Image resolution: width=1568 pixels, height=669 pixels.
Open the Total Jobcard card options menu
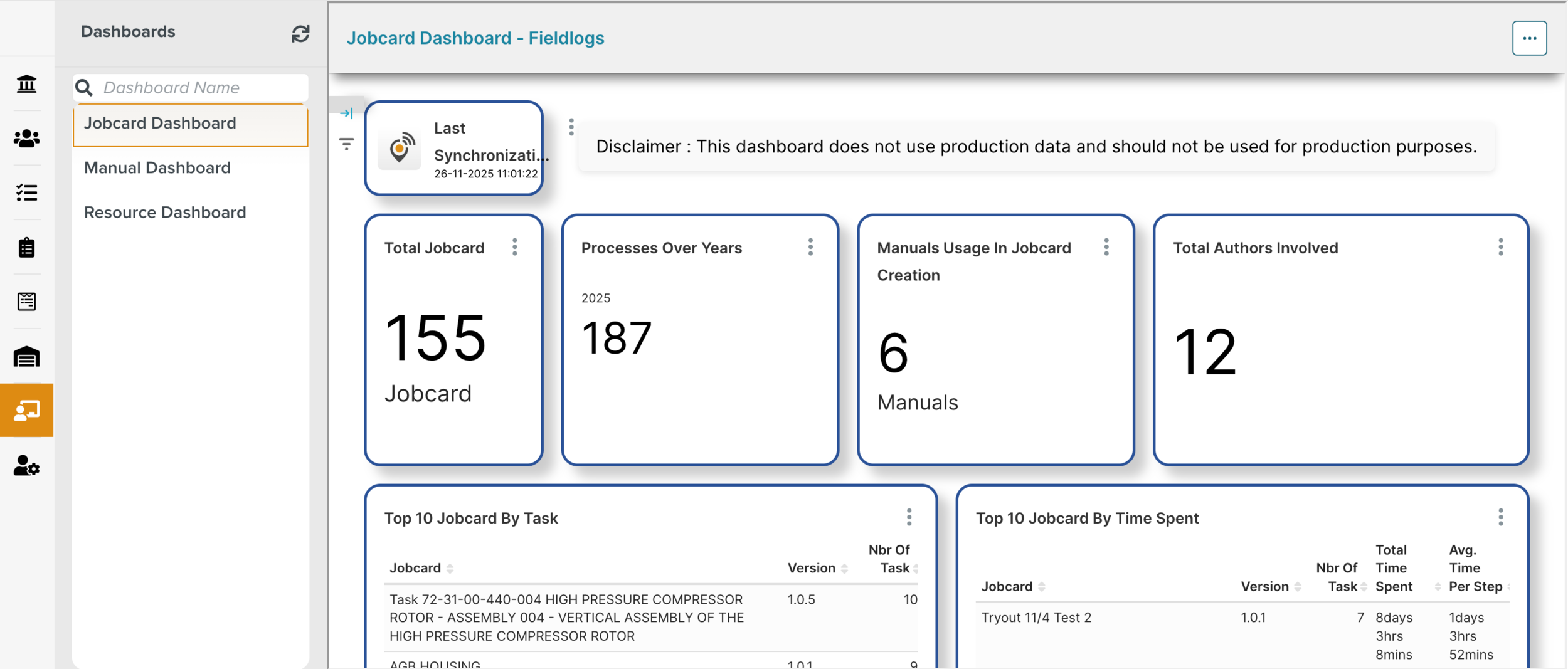tap(515, 247)
